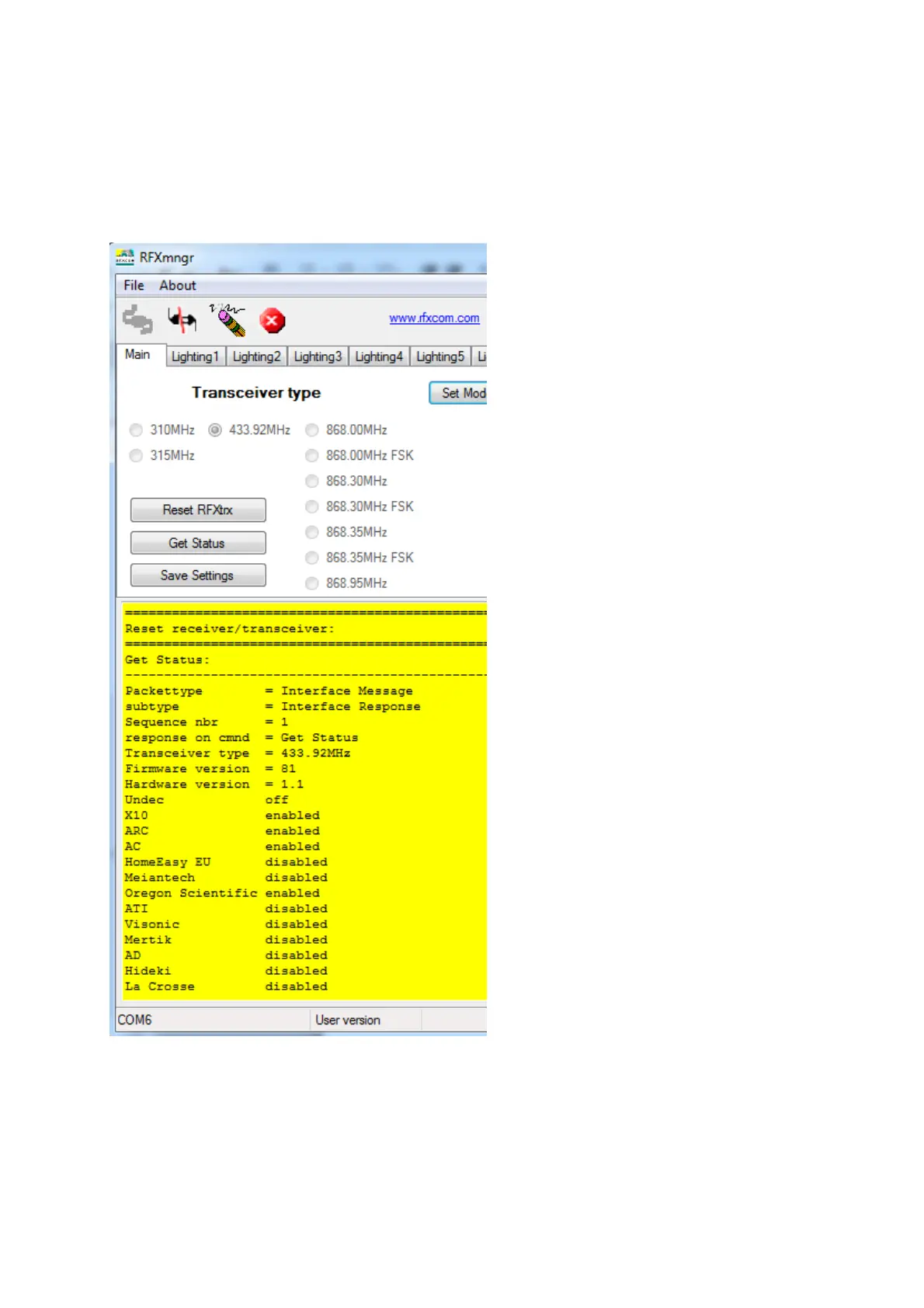Switch to the Lighting4 tab
The height and width of the screenshot is (1308, 924).
(379, 357)
